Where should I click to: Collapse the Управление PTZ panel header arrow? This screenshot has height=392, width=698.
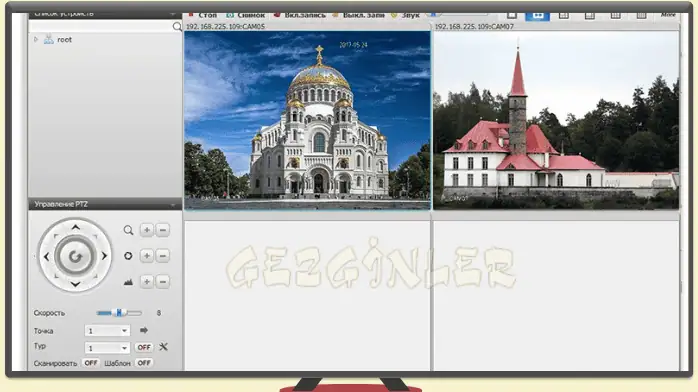click(x=173, y=205)
